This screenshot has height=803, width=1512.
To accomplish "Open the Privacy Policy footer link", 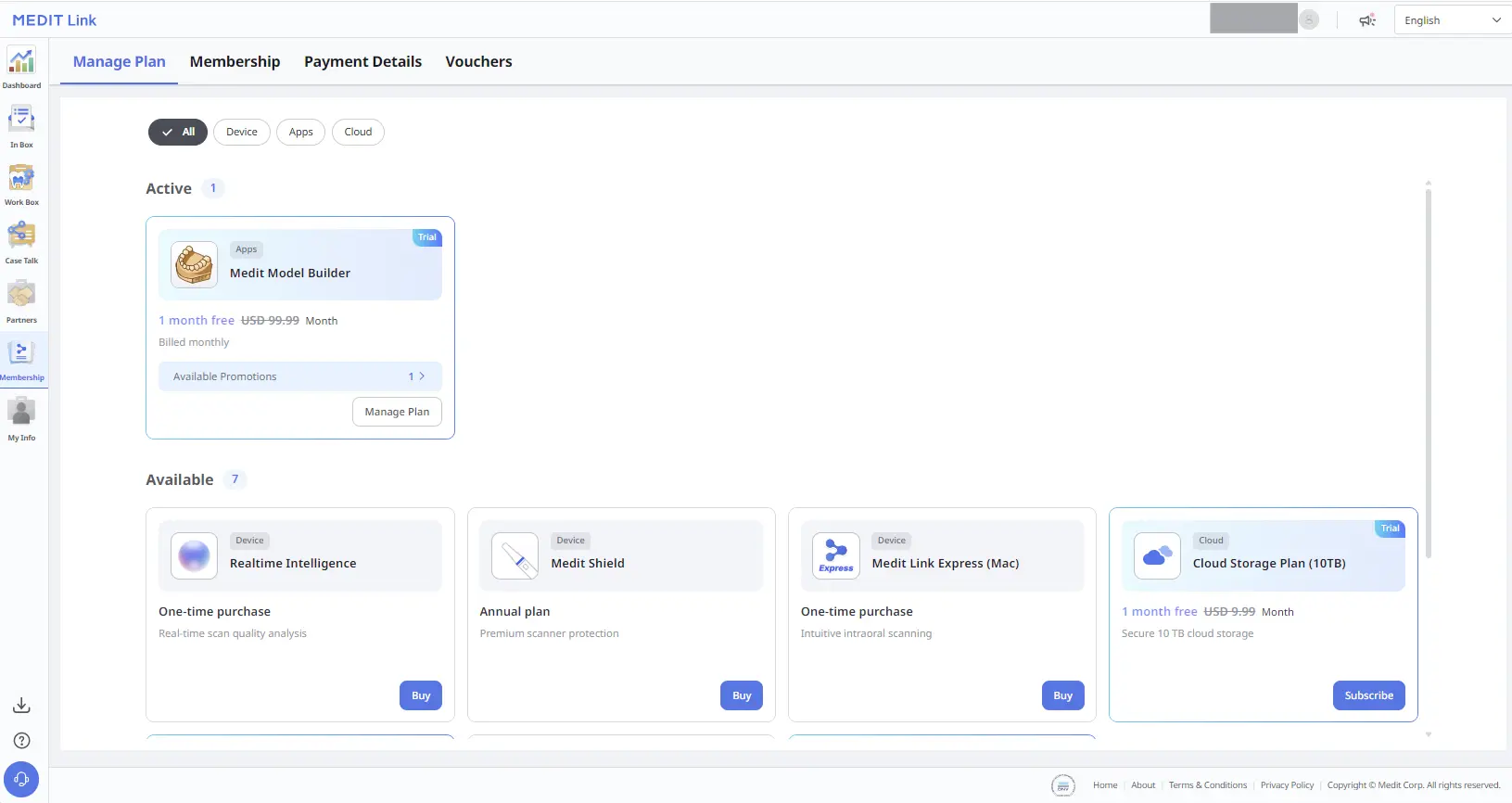I will coord(1287,785).
